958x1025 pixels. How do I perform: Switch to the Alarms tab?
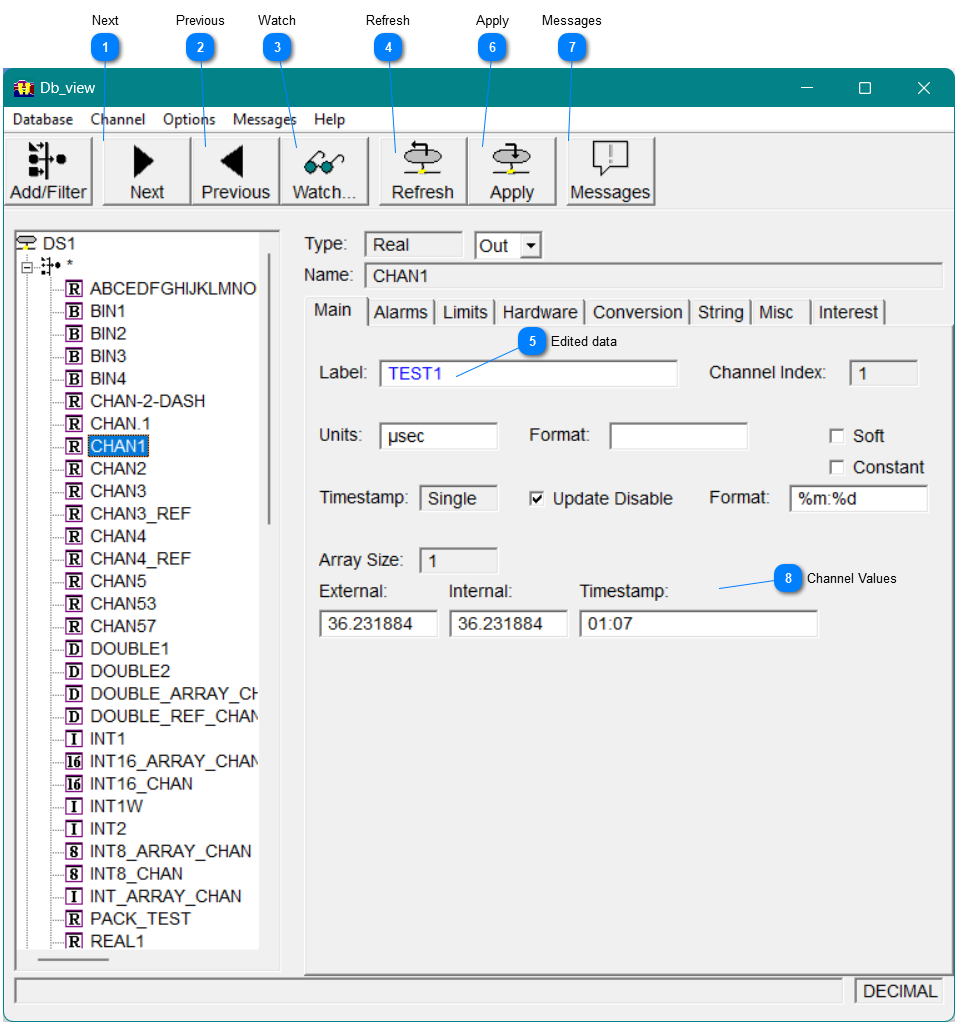pos(400,312)
